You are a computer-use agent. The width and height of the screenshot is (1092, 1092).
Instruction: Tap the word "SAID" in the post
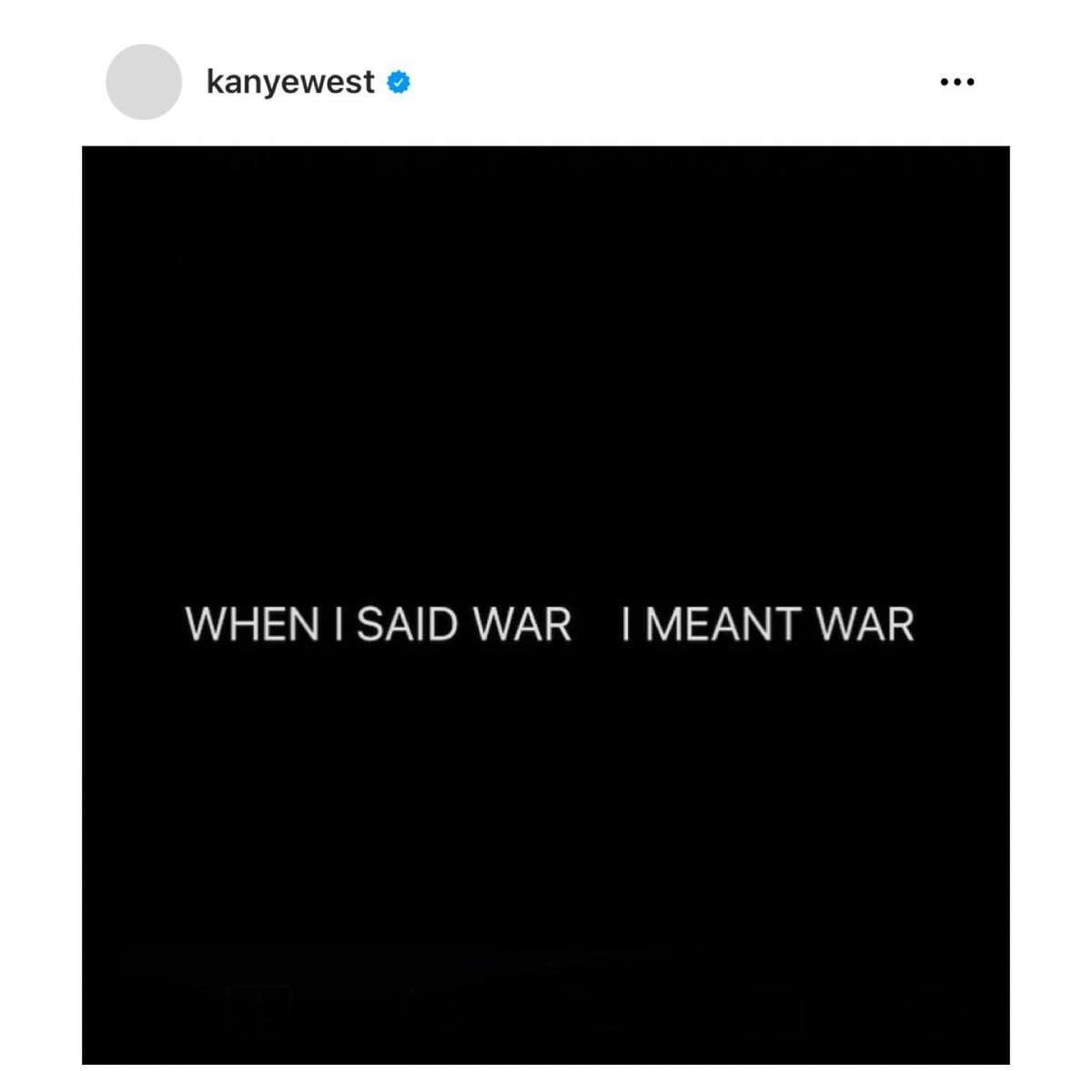pyautogui.click(x=407, y=624)
